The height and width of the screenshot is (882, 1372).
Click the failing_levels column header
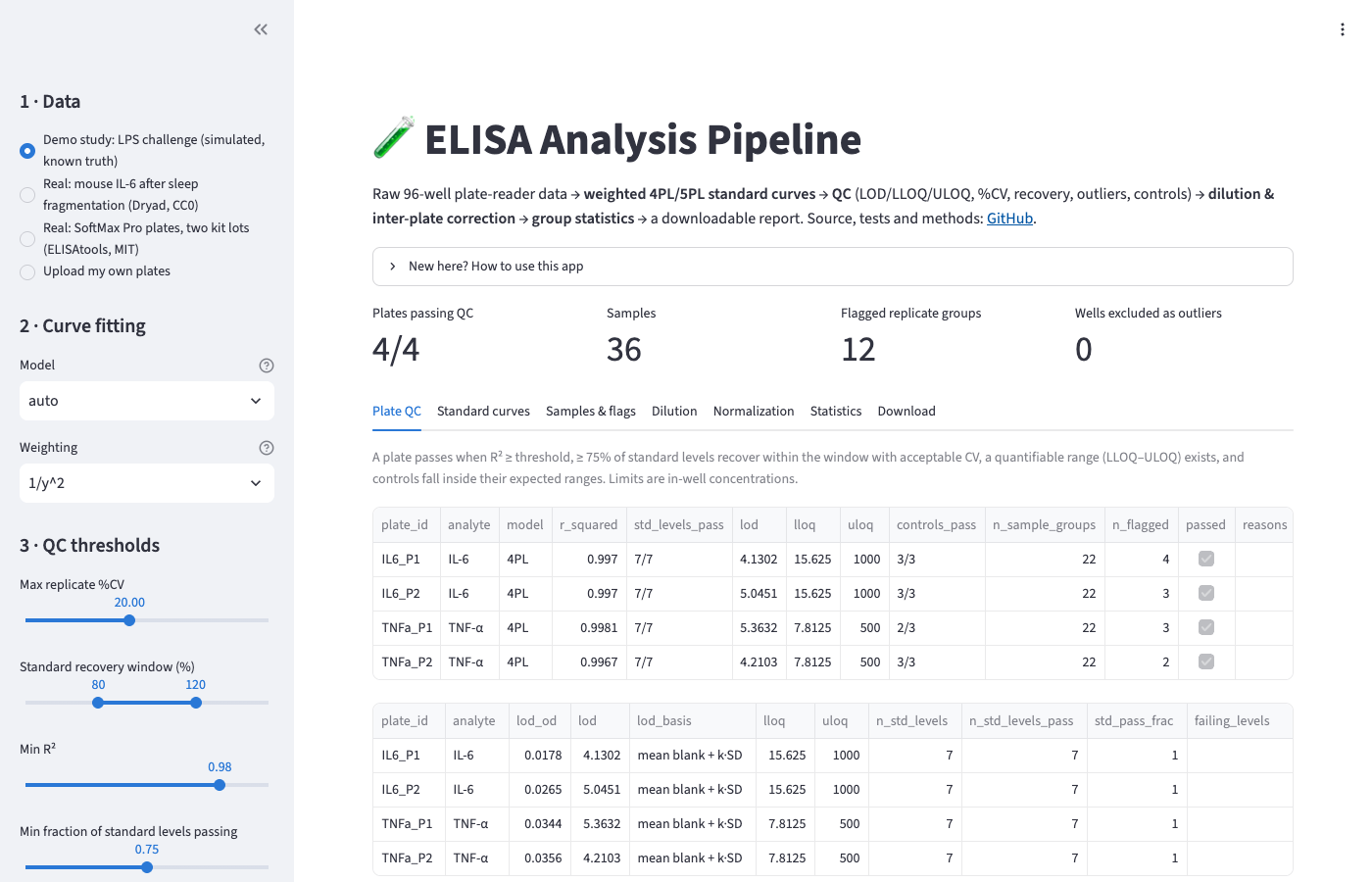pyautogui.click(x=1239, y=721)
